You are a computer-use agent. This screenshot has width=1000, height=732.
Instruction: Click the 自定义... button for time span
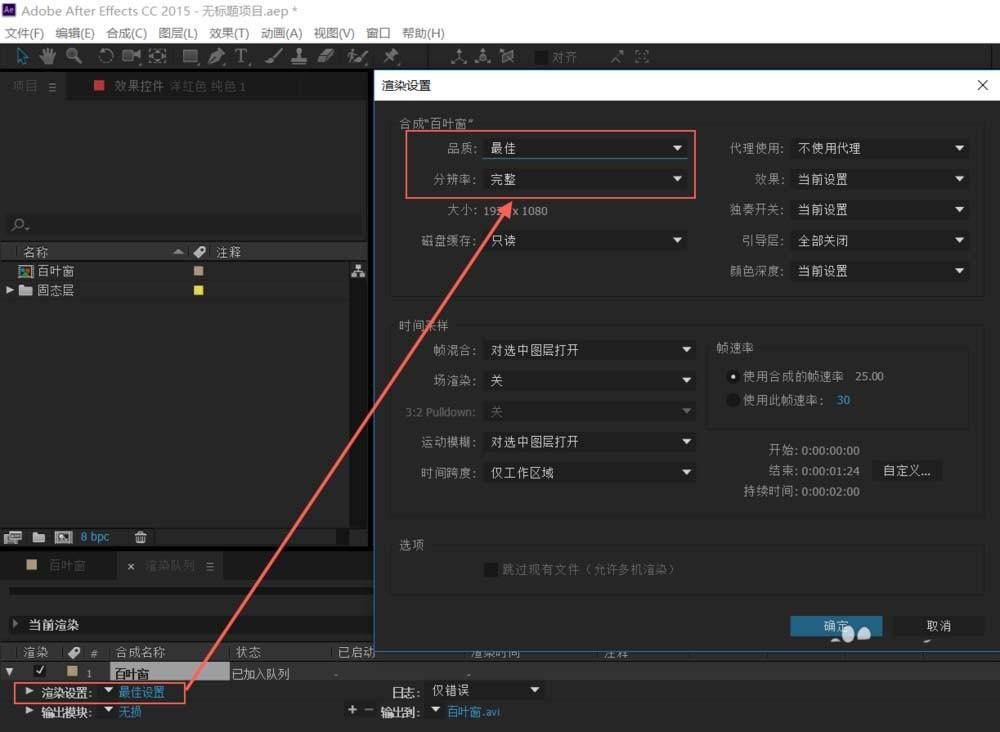coord(906,470)
